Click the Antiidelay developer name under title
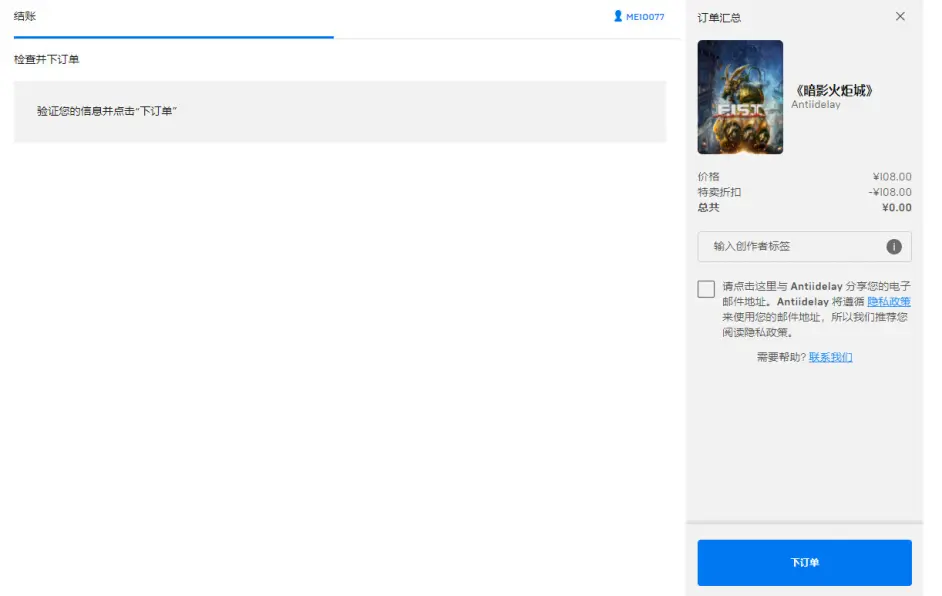 point(816,105)
